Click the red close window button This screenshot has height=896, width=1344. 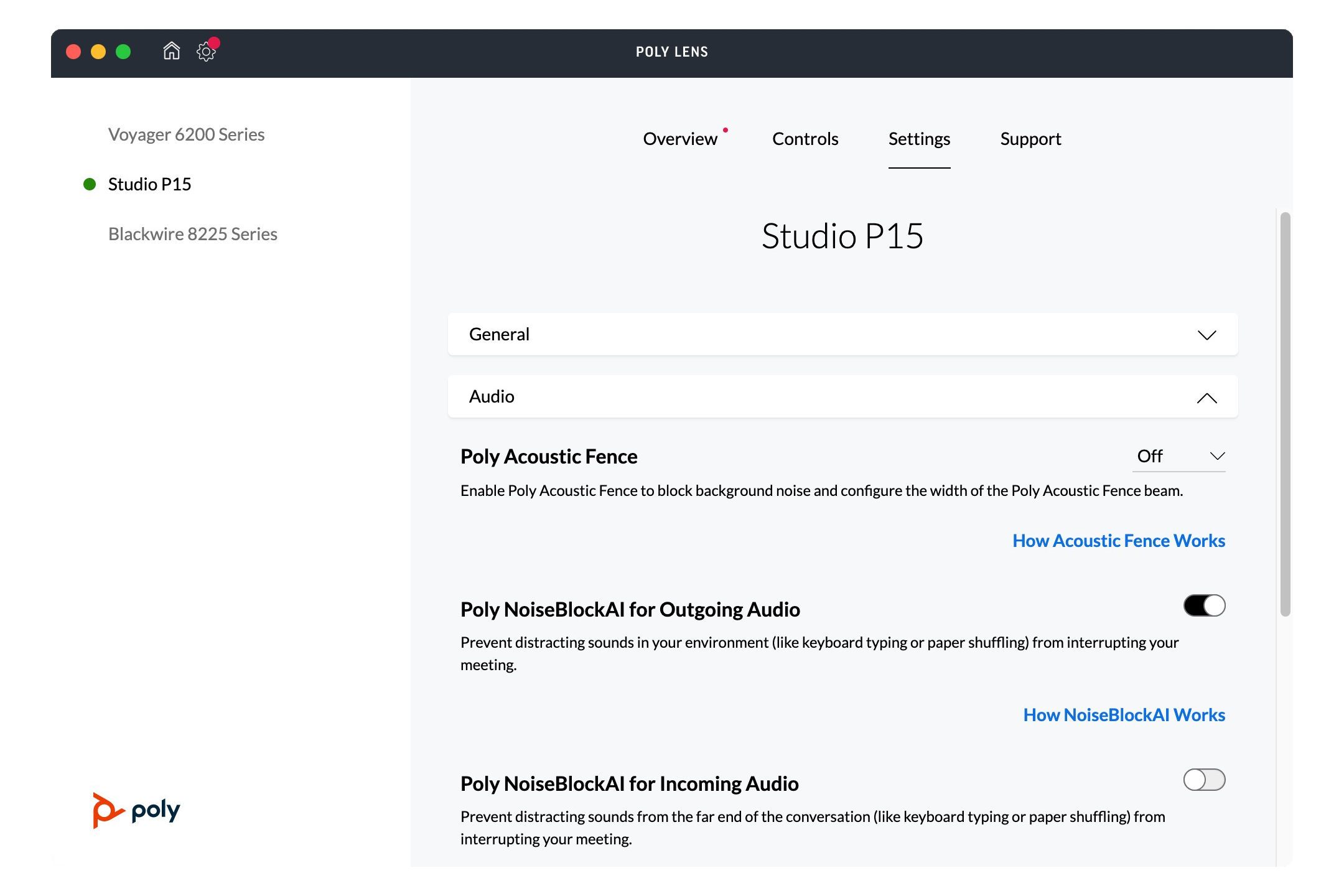pyautogui.click(x=73, y=52)
